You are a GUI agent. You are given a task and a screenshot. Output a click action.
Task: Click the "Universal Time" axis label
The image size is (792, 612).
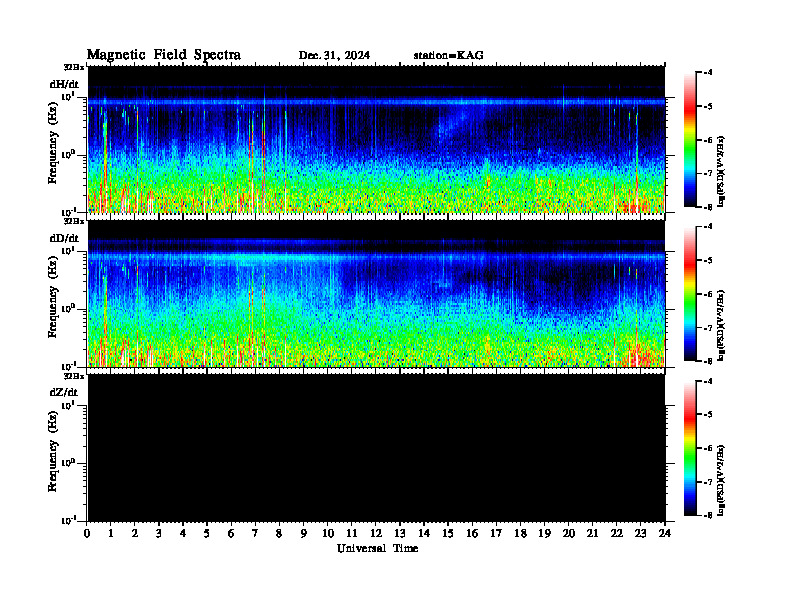tap(378, 548)
